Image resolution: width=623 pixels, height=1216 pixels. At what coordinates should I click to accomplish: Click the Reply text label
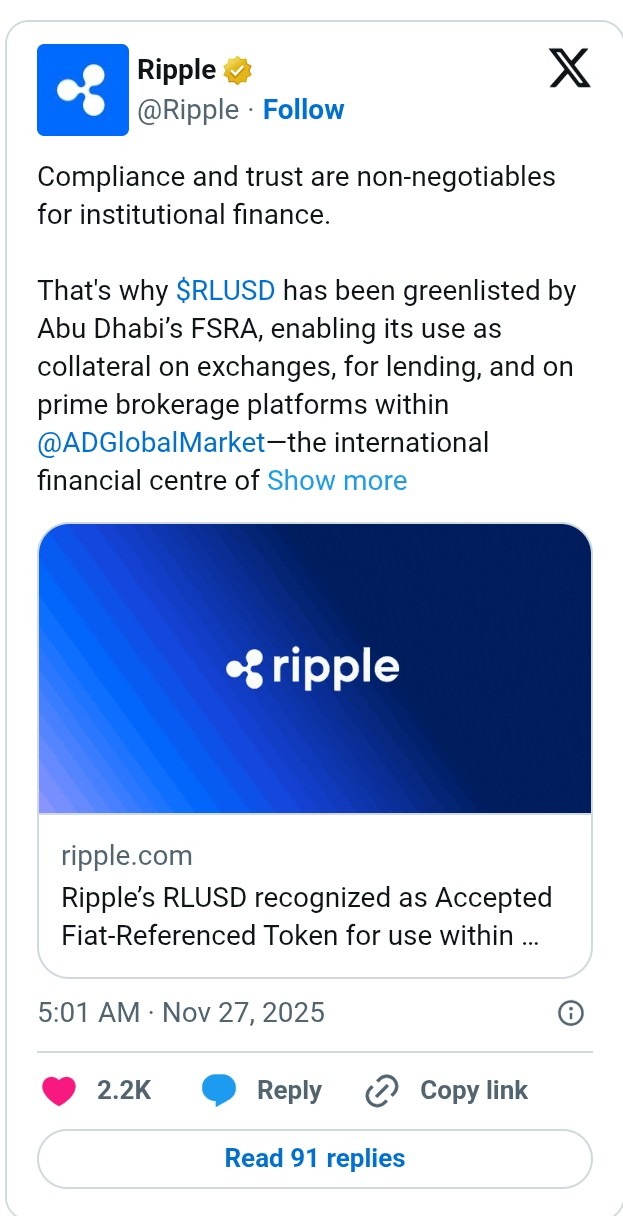(x=289, y=1091)
